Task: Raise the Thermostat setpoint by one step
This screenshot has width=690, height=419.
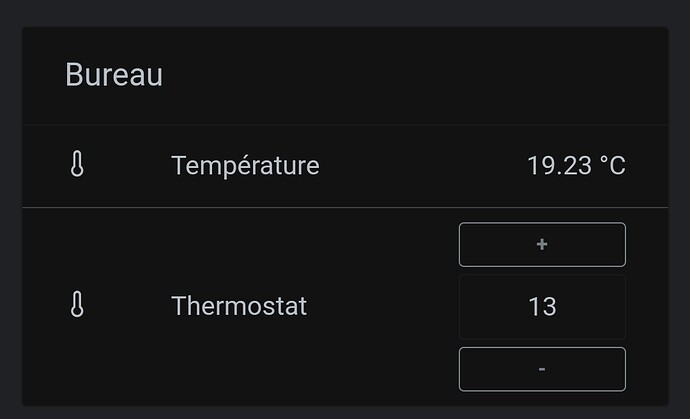Action: (x=542, y=244)
